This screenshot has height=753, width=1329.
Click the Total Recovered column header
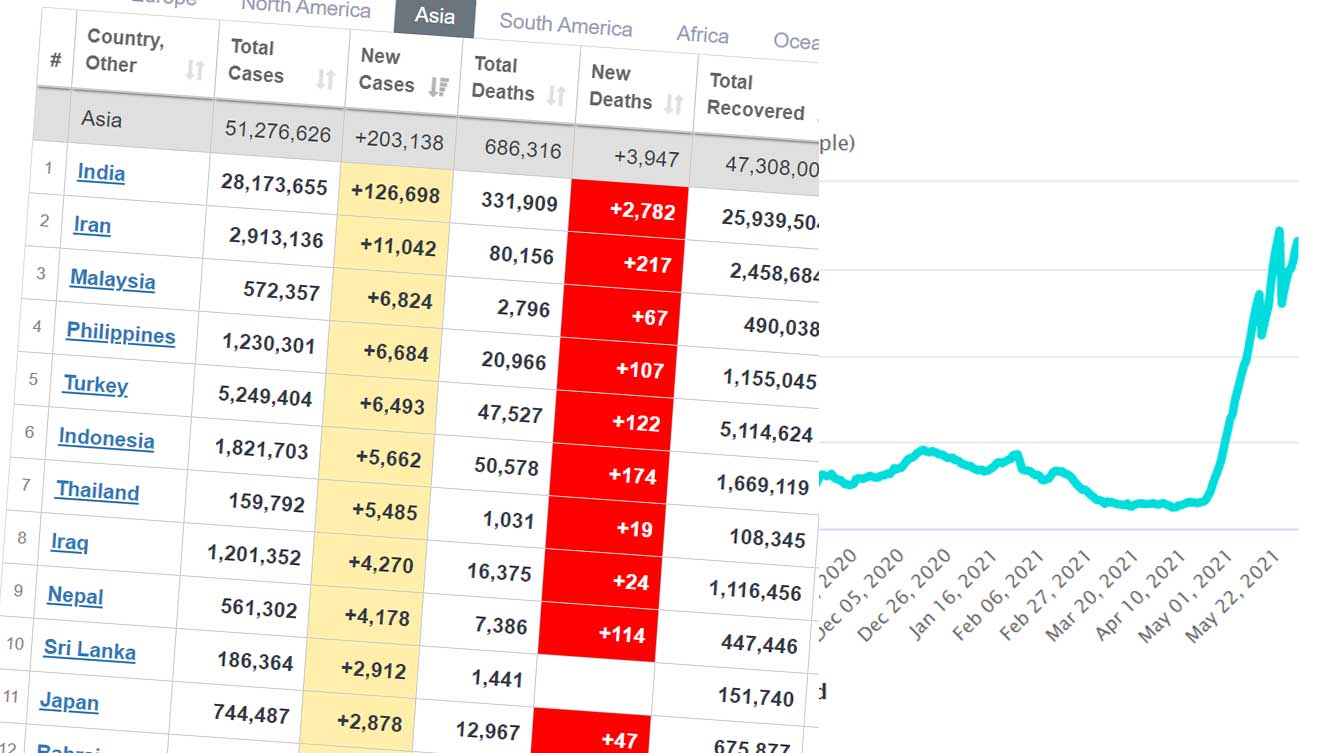(755, 97)
